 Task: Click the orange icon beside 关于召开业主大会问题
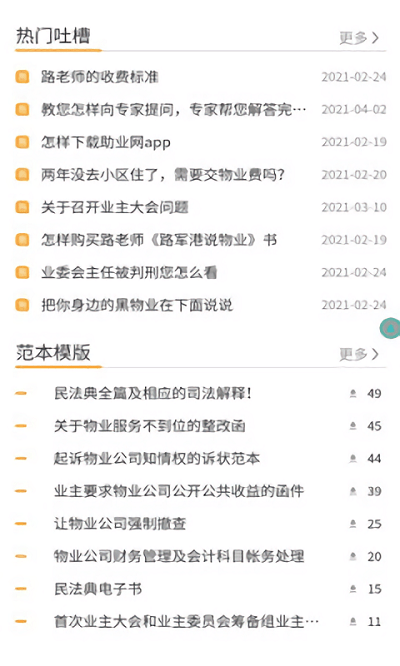(22, 207)
